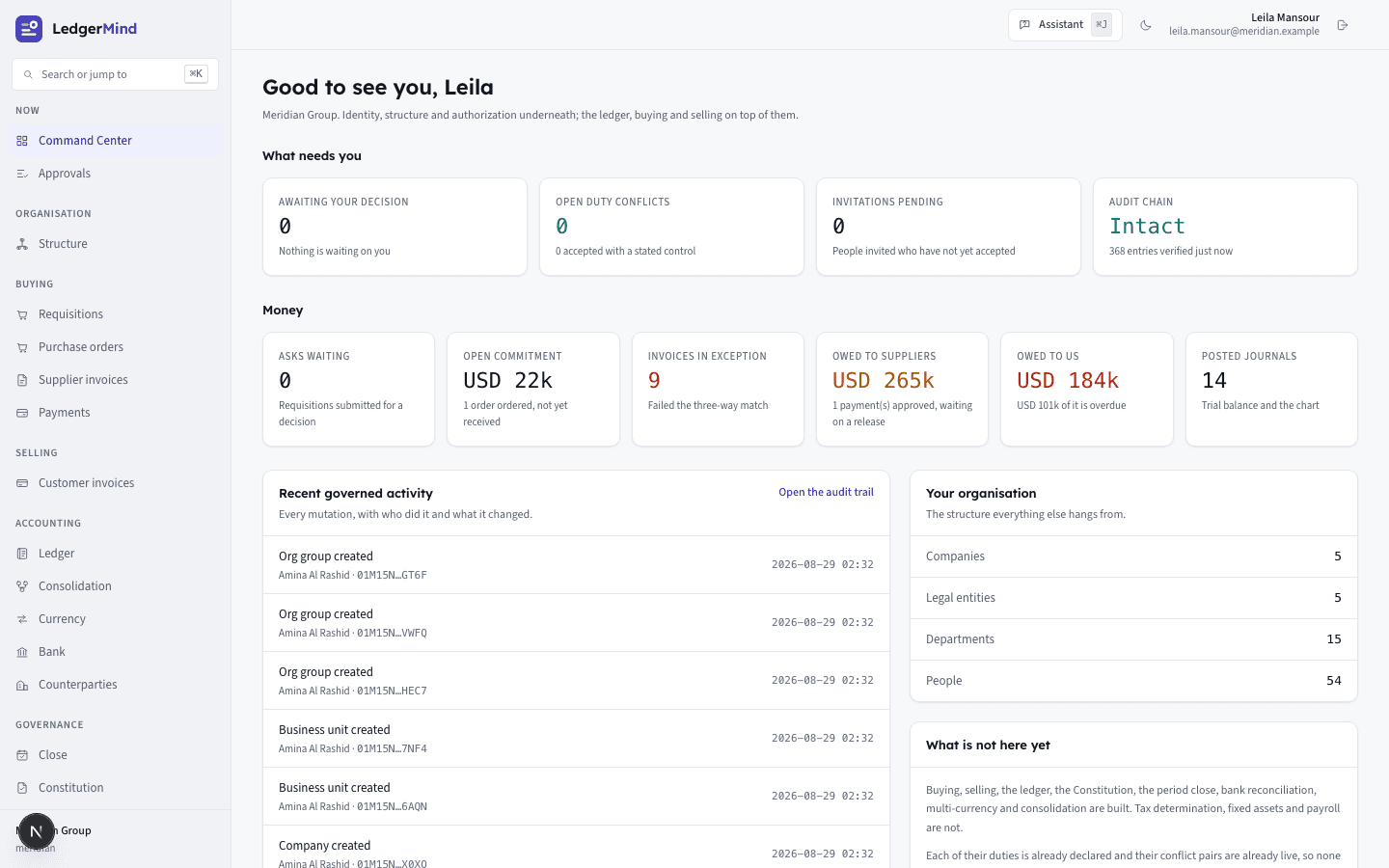Open the Assistant panel

1065,25
